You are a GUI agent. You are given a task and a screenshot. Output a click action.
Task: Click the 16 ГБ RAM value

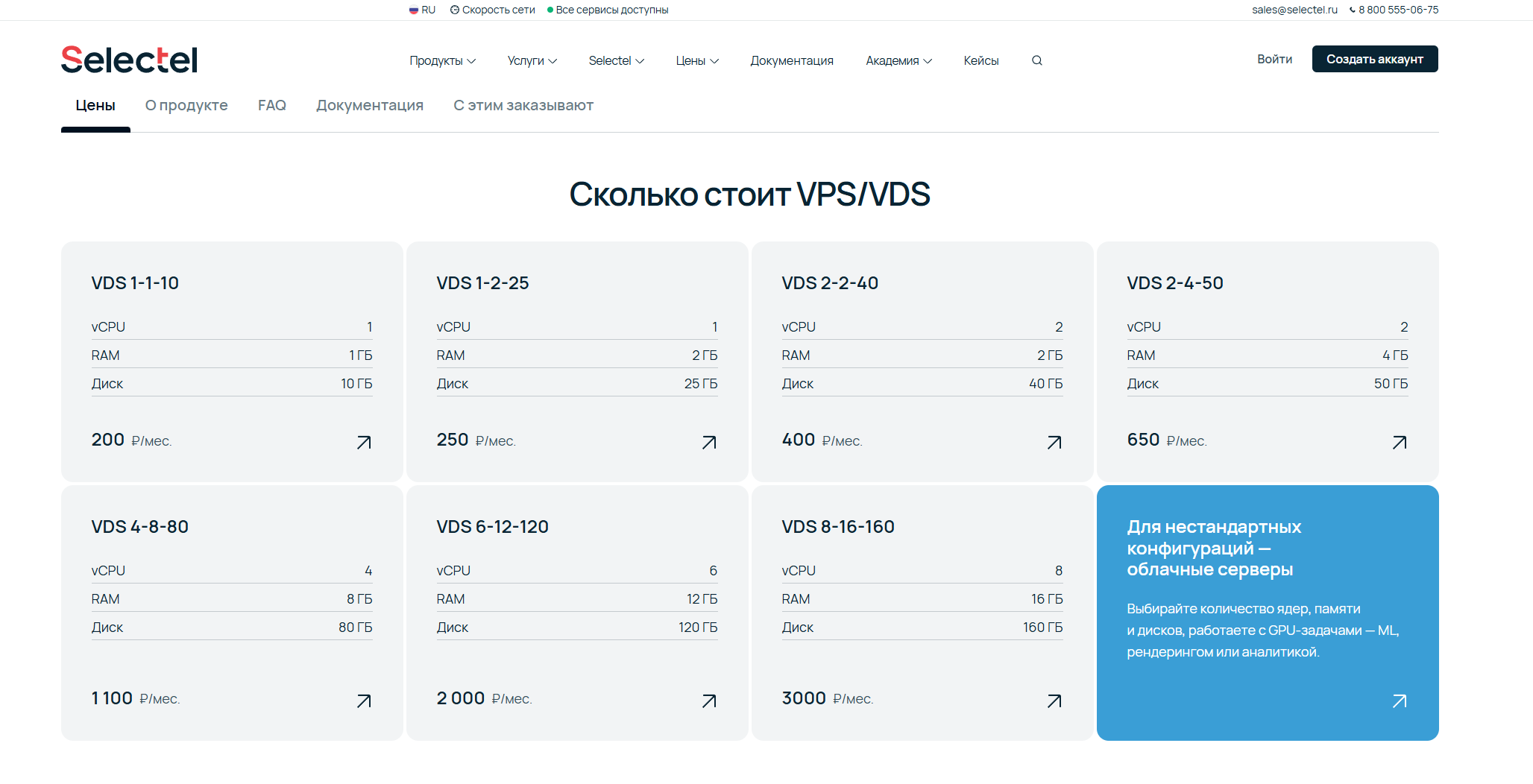(1047, 599)
